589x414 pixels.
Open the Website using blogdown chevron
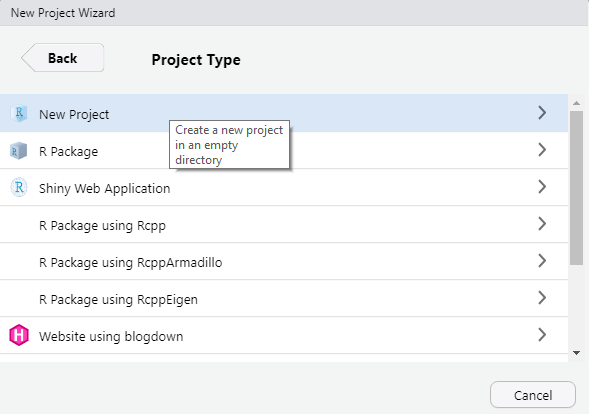542,335
